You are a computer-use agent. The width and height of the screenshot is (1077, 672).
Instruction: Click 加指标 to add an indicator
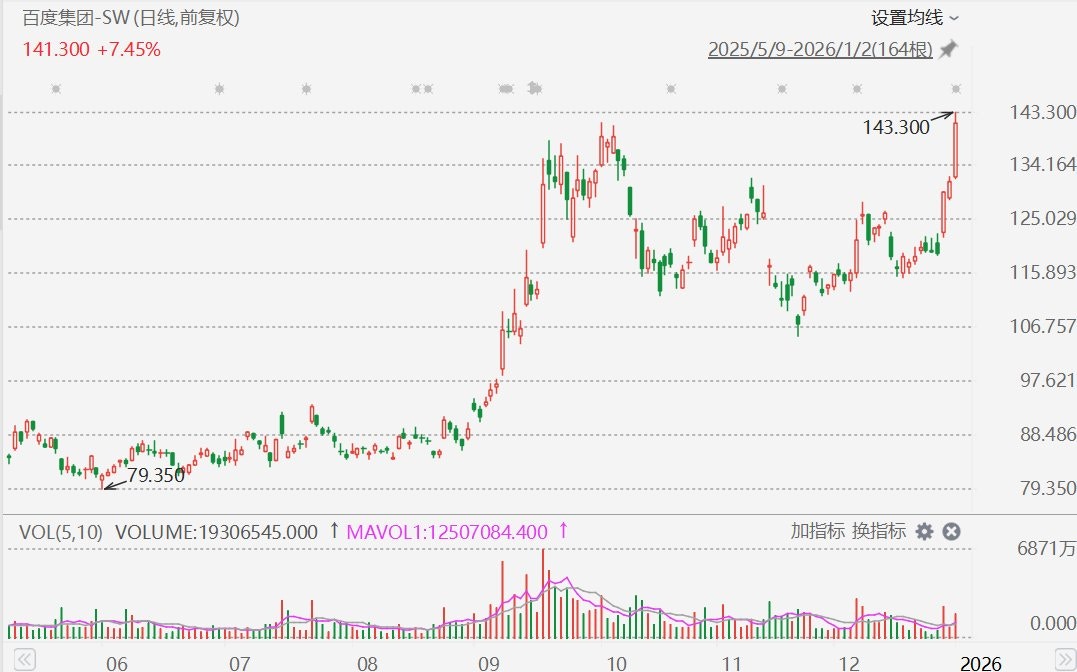[x=817, y=531]
